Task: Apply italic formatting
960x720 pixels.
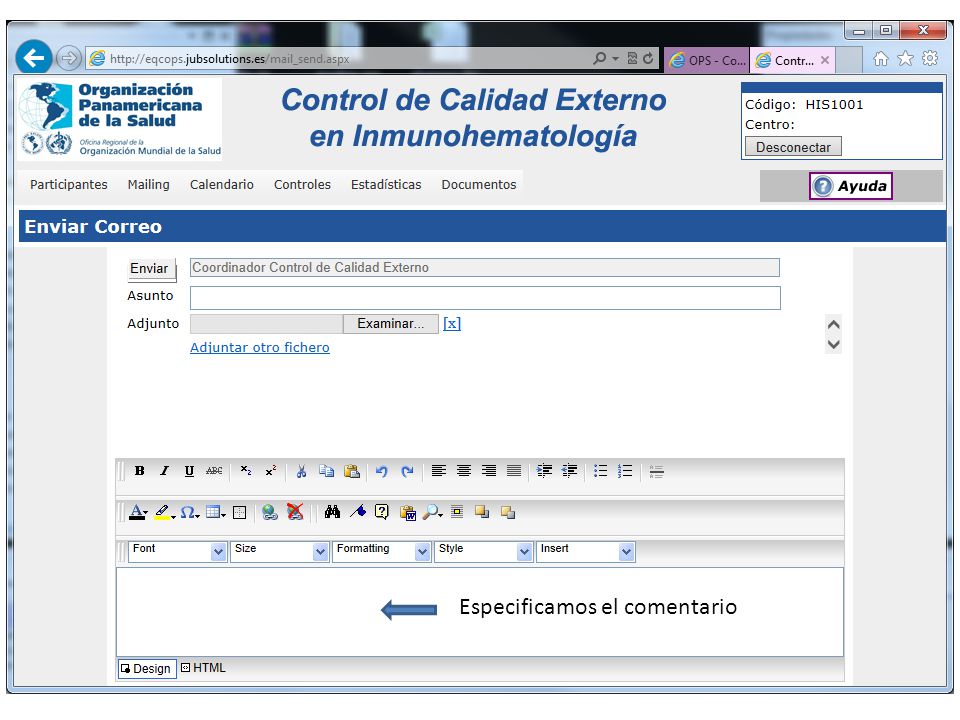Action: click(164, 471)
